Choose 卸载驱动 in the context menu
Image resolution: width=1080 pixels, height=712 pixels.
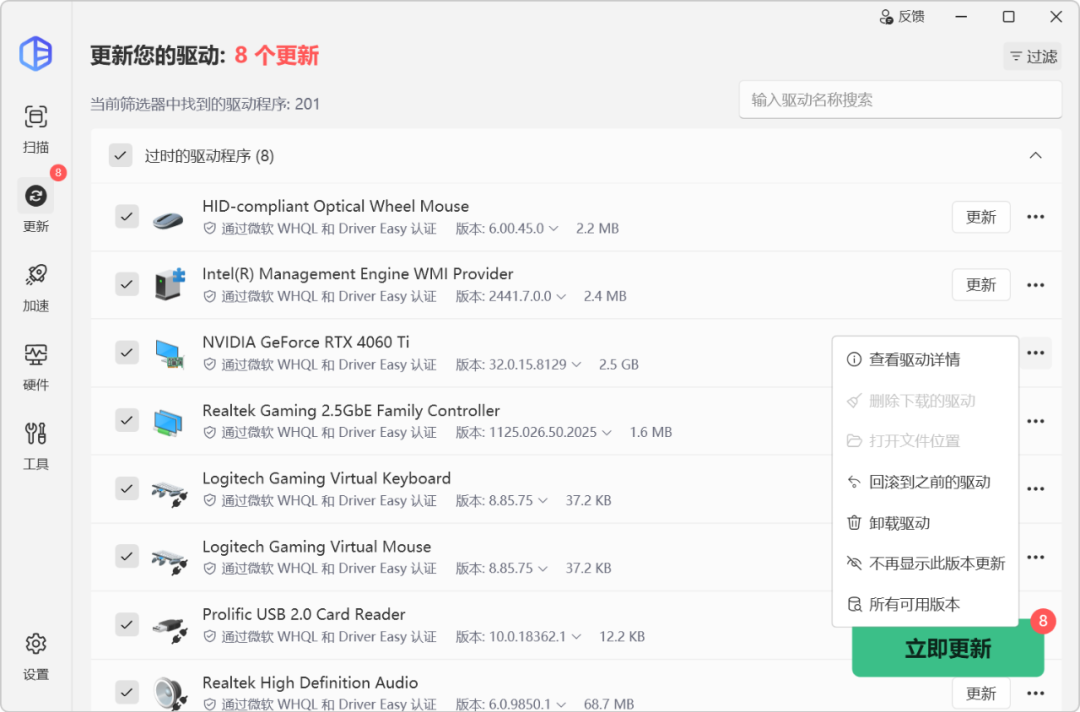pyautogui.click(x=925, y=523)
